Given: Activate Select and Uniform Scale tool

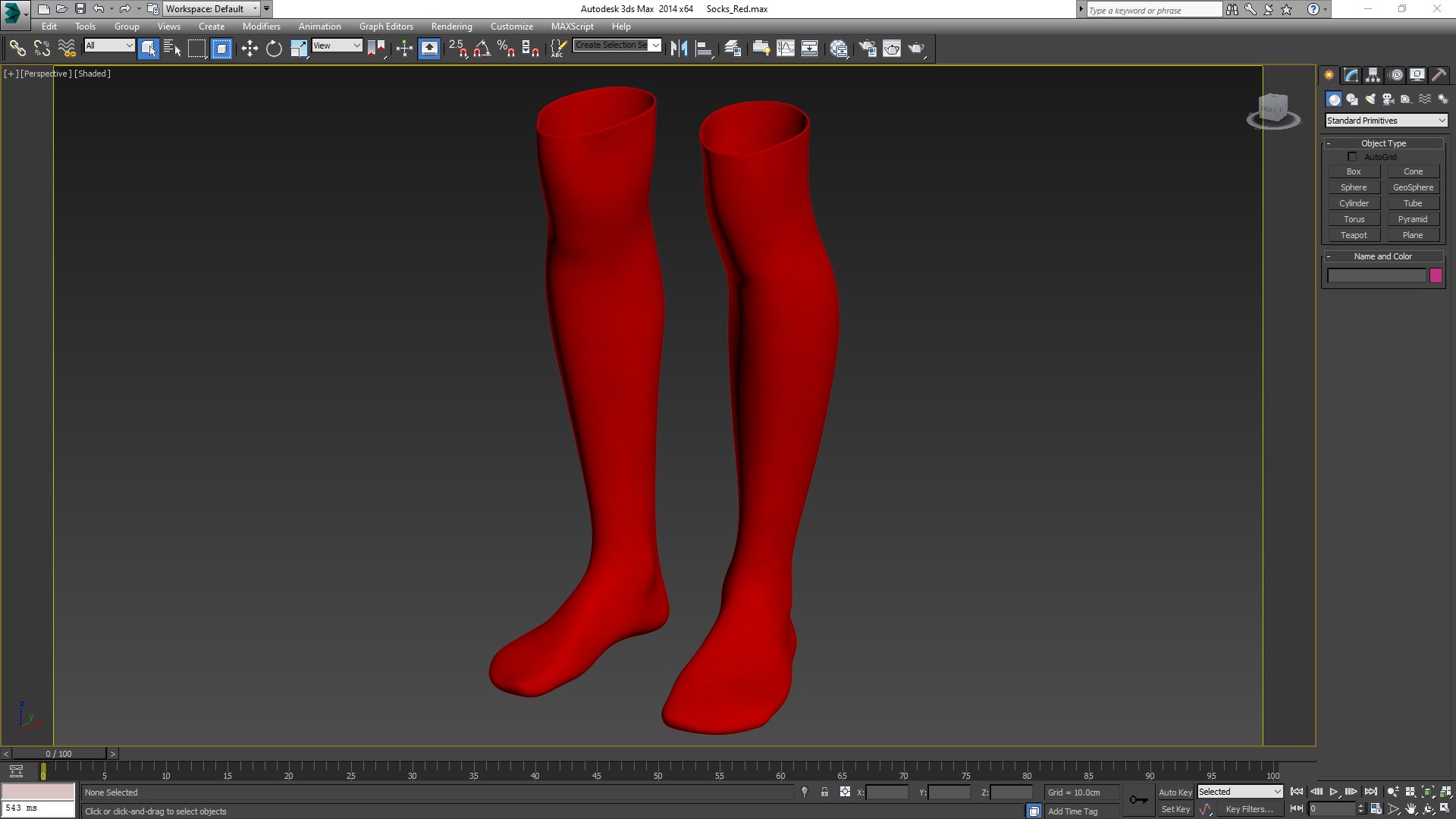Looking at the screenshot, I should [x=299, y=49].
